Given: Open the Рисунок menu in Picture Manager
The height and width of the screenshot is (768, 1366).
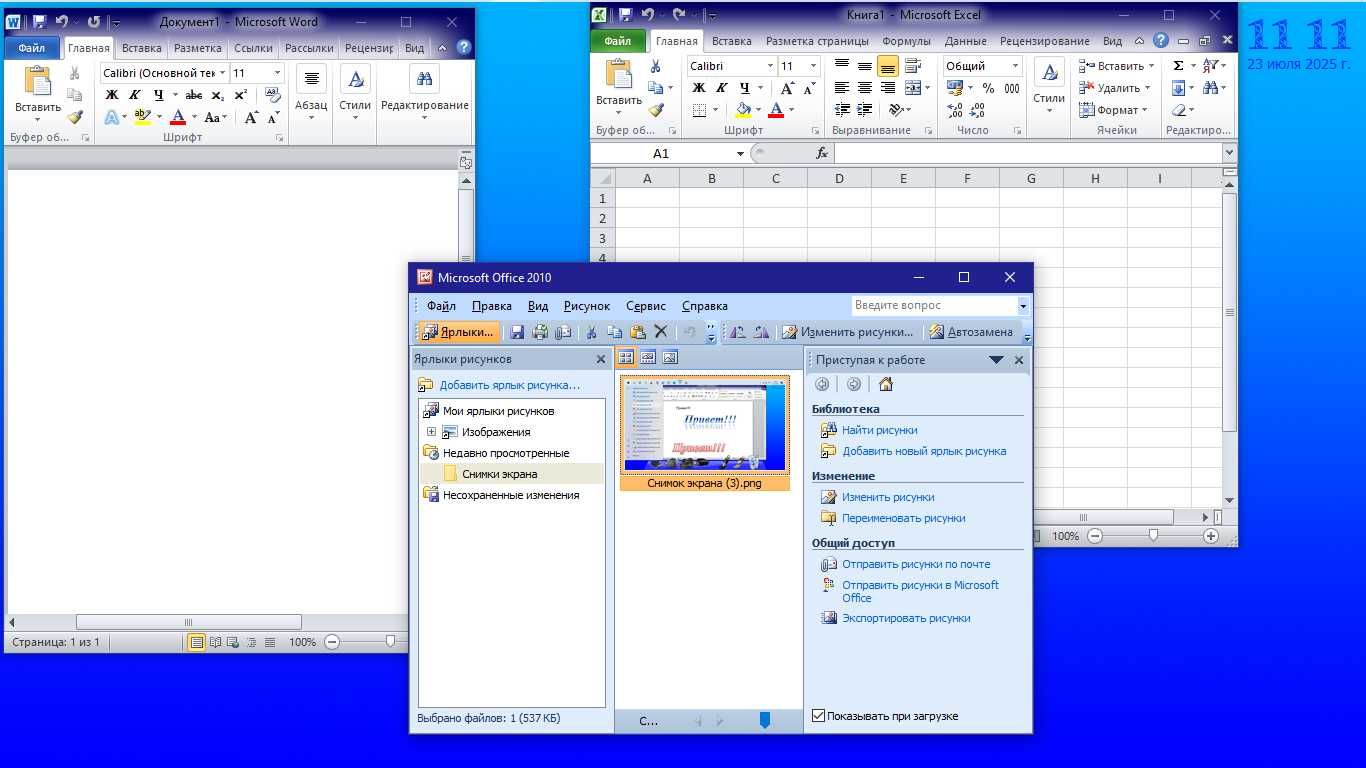Looking at the screenshot, I should (586, 306).
